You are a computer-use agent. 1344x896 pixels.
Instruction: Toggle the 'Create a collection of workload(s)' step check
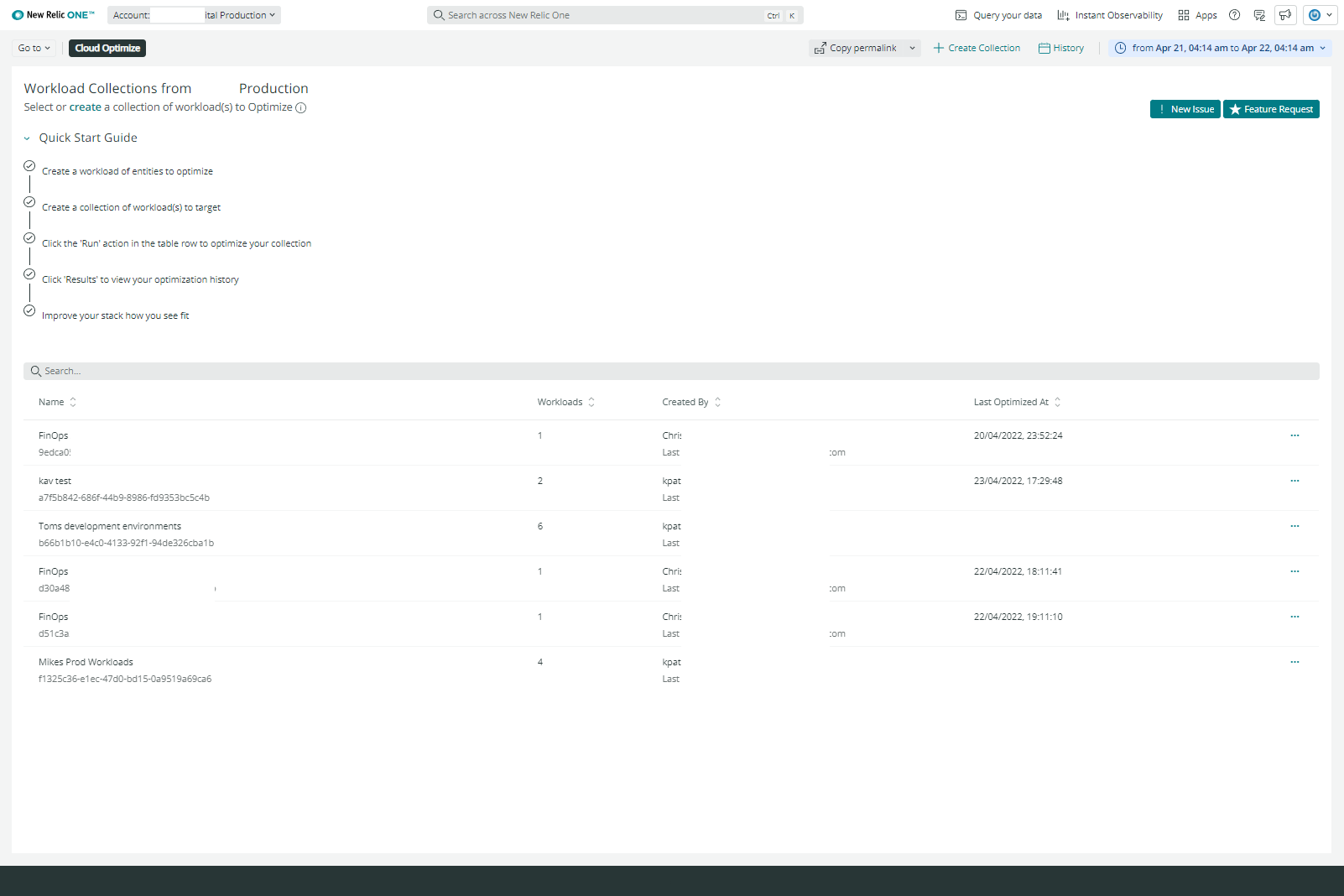pos(29,202)
